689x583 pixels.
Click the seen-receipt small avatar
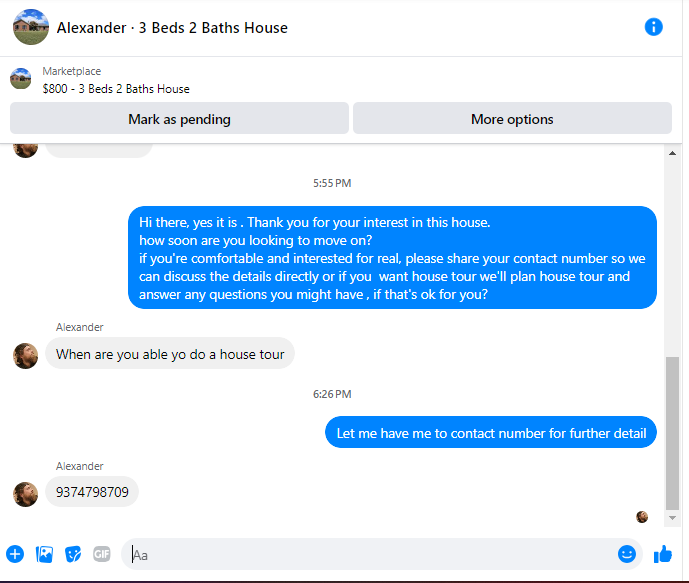point(642,517)
